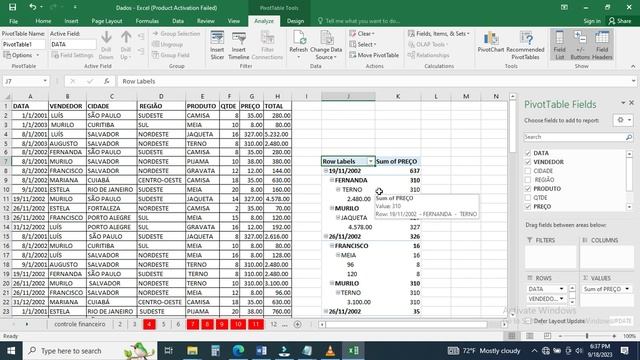
Task: Click the zoom in plus button
Action: 614,336
